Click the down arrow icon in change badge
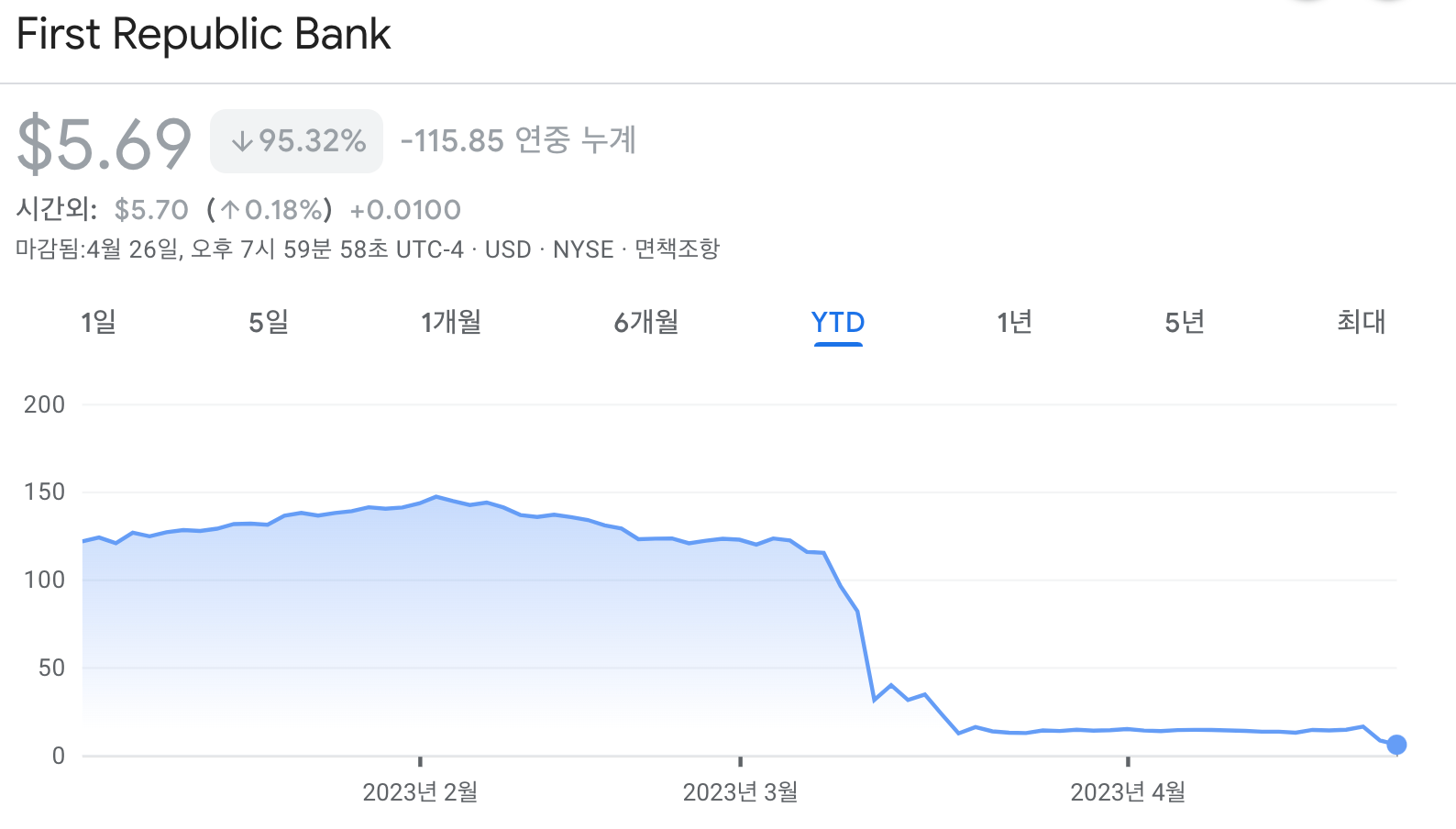 tap(242, 141)
